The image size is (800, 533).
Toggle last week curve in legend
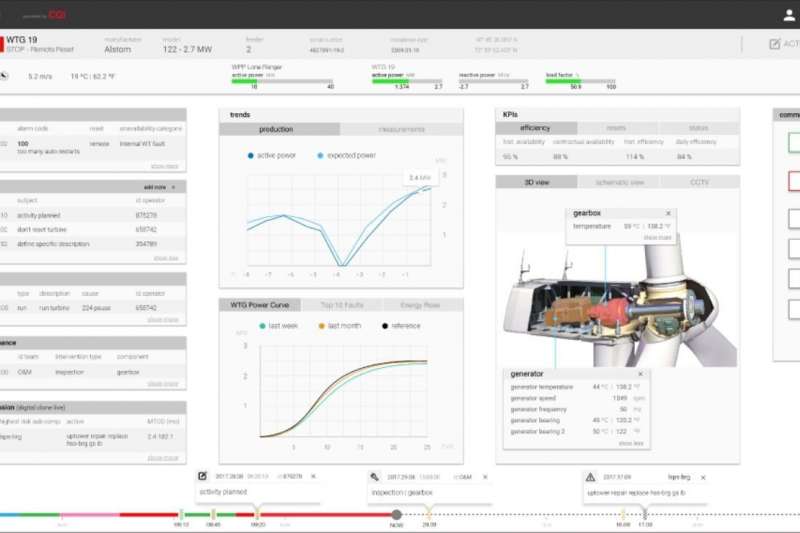click(x=279, y=326)
